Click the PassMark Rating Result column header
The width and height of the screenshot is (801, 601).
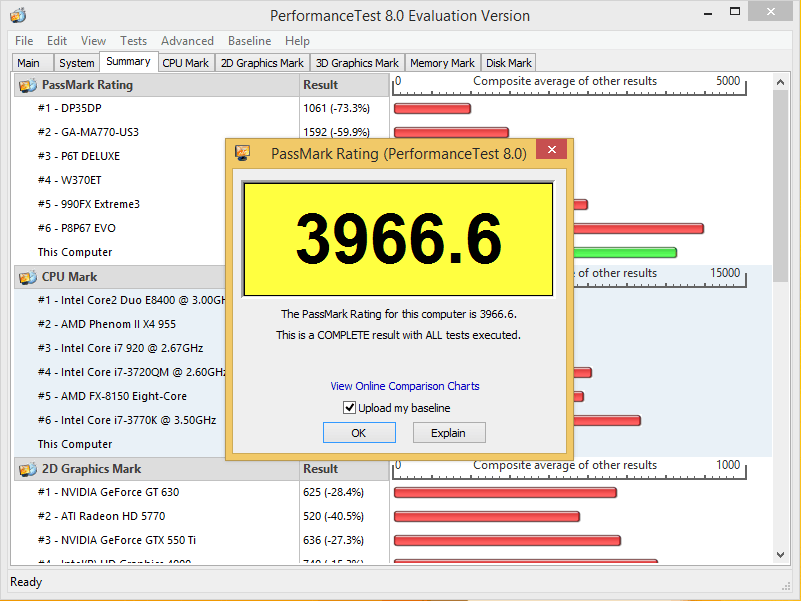click(344, 85)
